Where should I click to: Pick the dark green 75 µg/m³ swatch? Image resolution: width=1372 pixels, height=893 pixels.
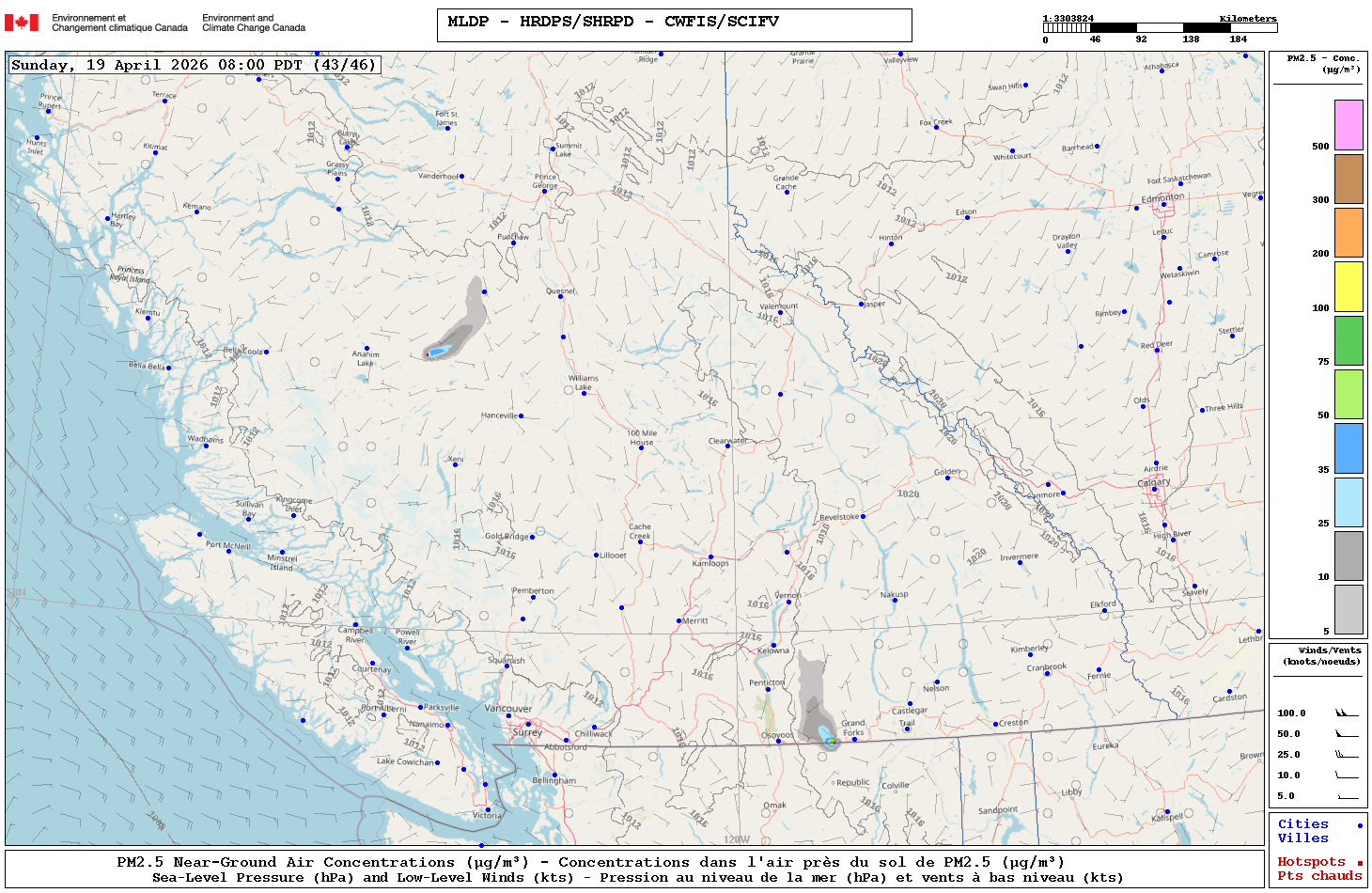(1349, 340)
